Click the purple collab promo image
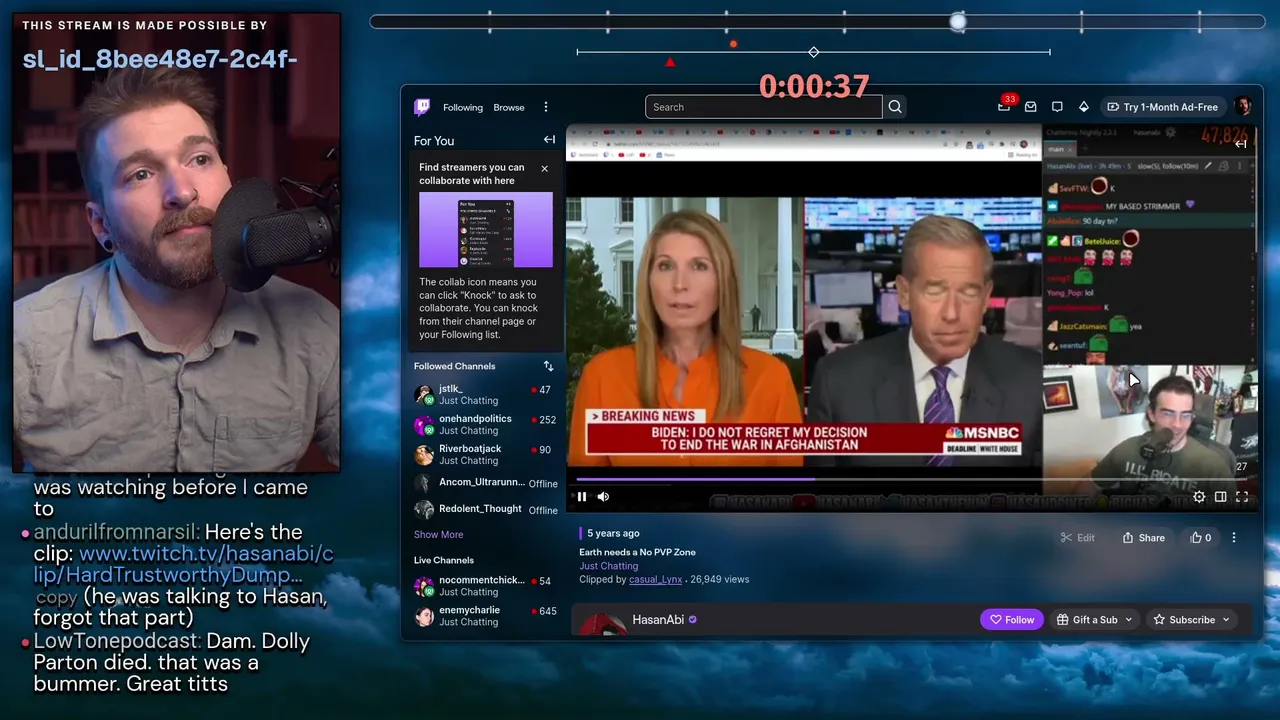Viewport: 1280px width, 720px height. point(486,230)
